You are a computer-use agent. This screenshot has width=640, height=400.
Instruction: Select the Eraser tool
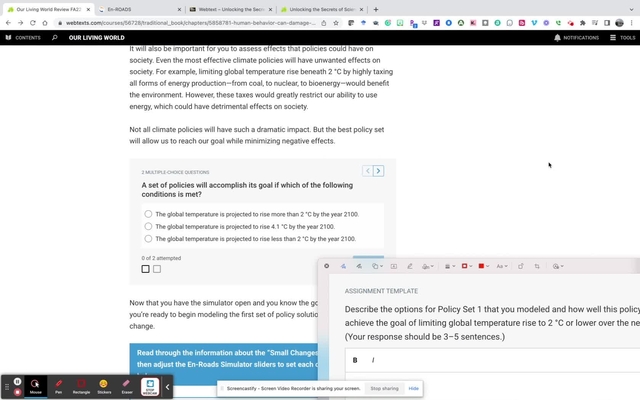(127, 385)
